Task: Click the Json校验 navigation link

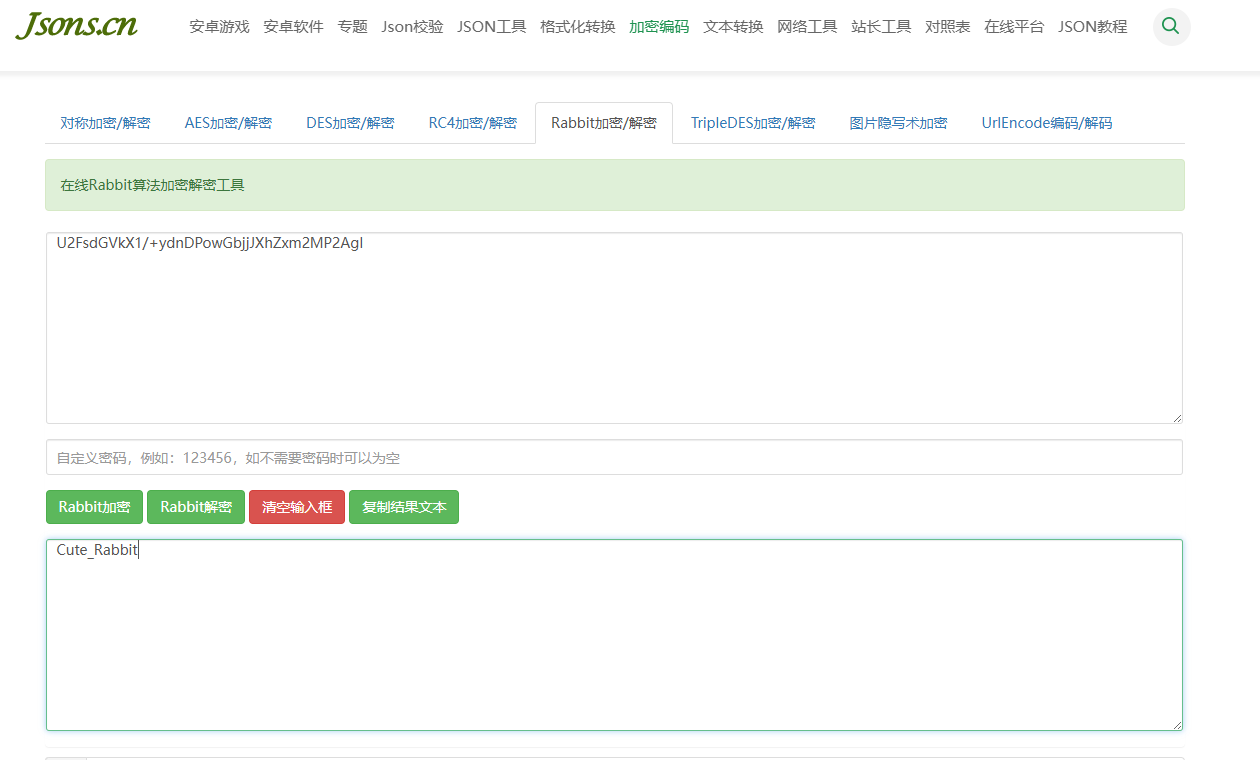Action: click(x=412, y=27)
